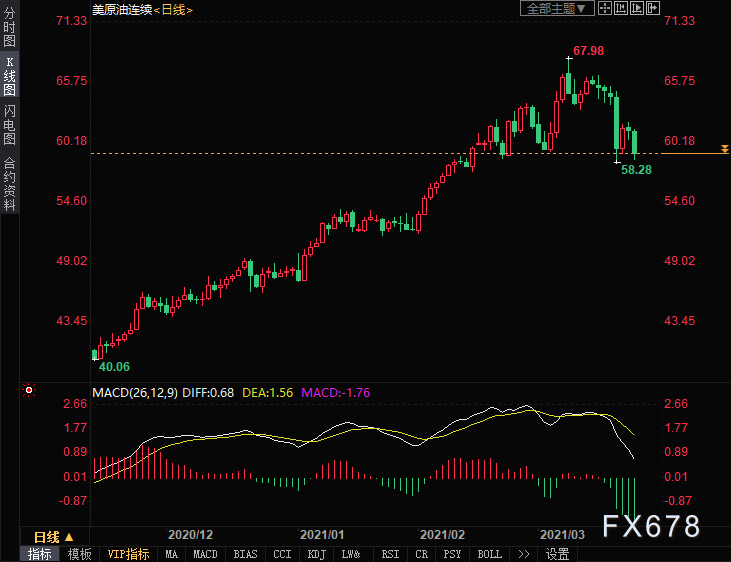Click the chart axes play icon
This screenshot has height=562, width=731.
coord(637,8)
